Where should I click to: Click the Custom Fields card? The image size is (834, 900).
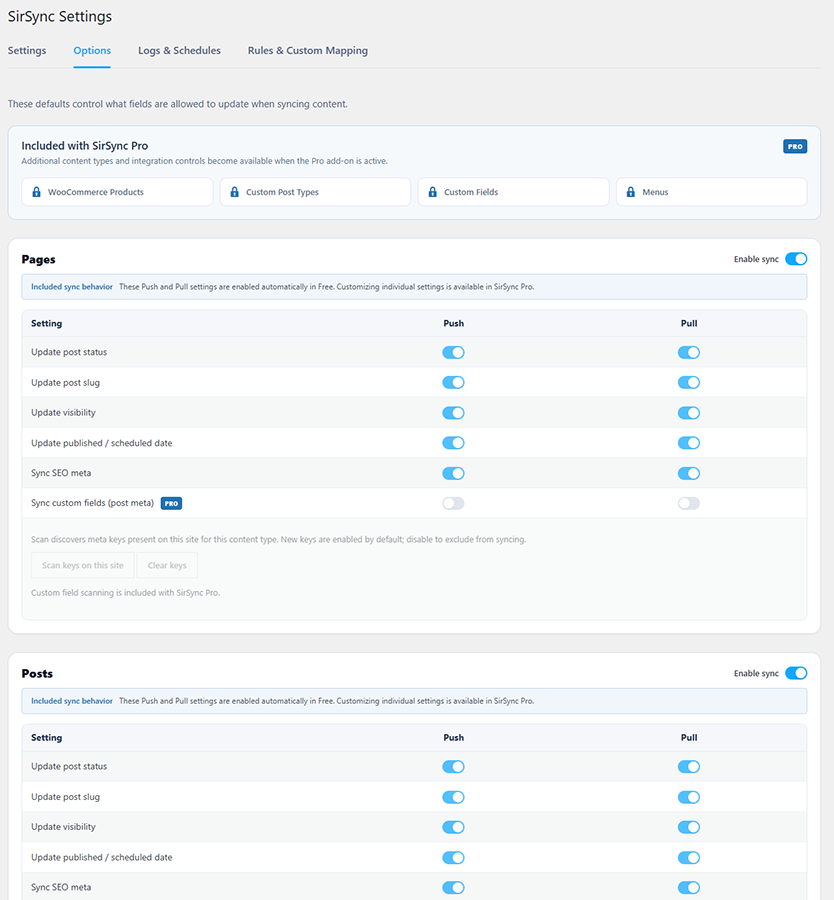click(513, 192)
